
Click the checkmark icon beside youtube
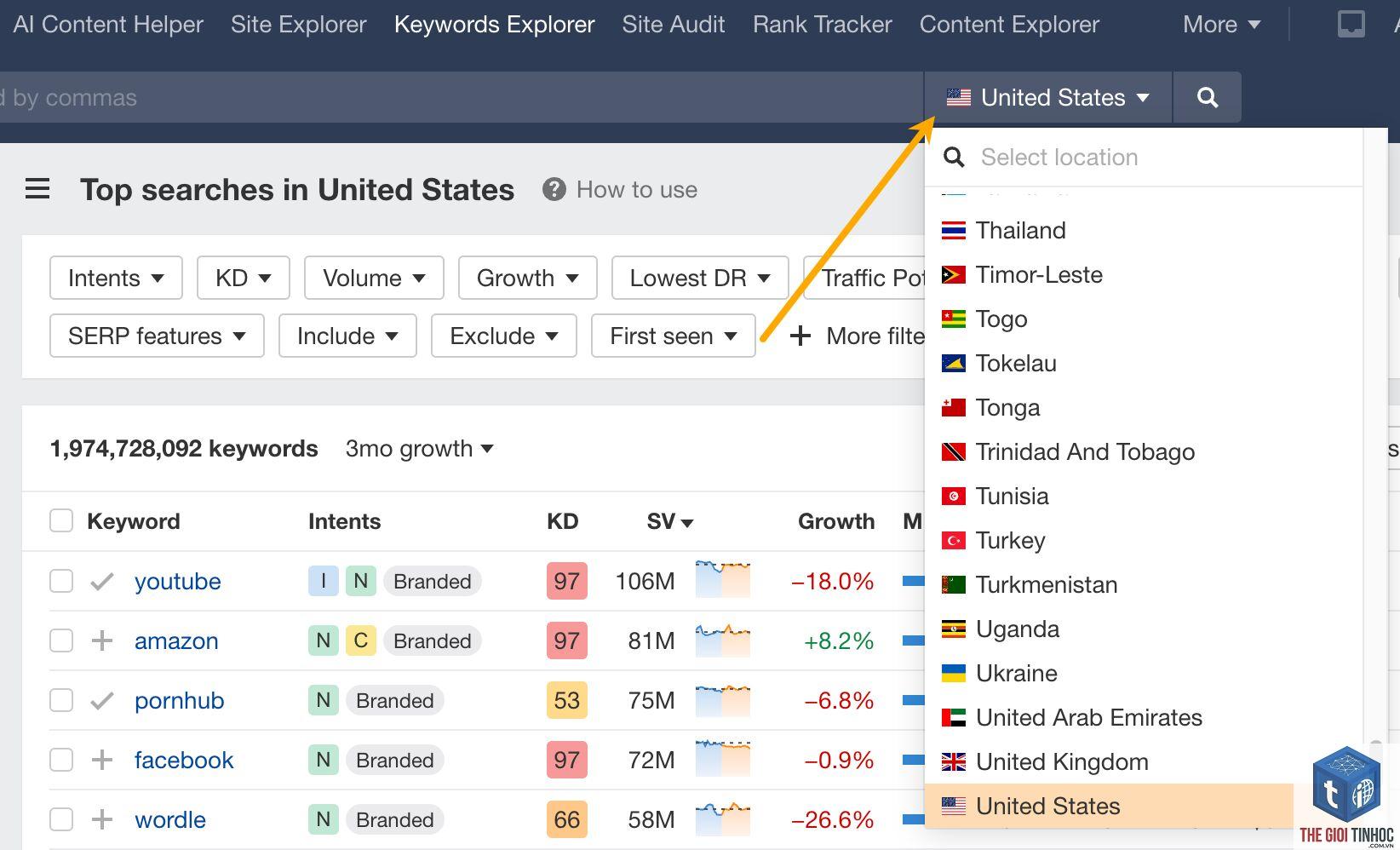pyautogui.click(x=102, y=582)
